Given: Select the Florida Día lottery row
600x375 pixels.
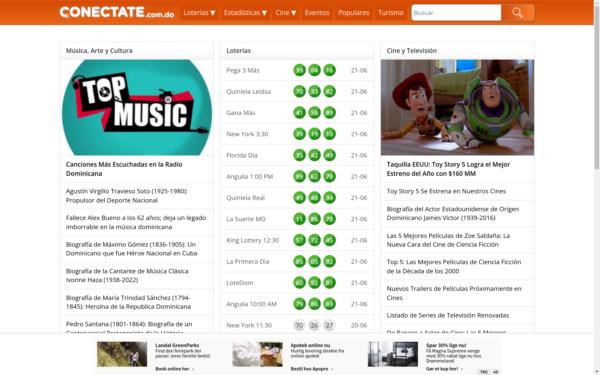Looking at the screenshot, I should pos(297,155).
